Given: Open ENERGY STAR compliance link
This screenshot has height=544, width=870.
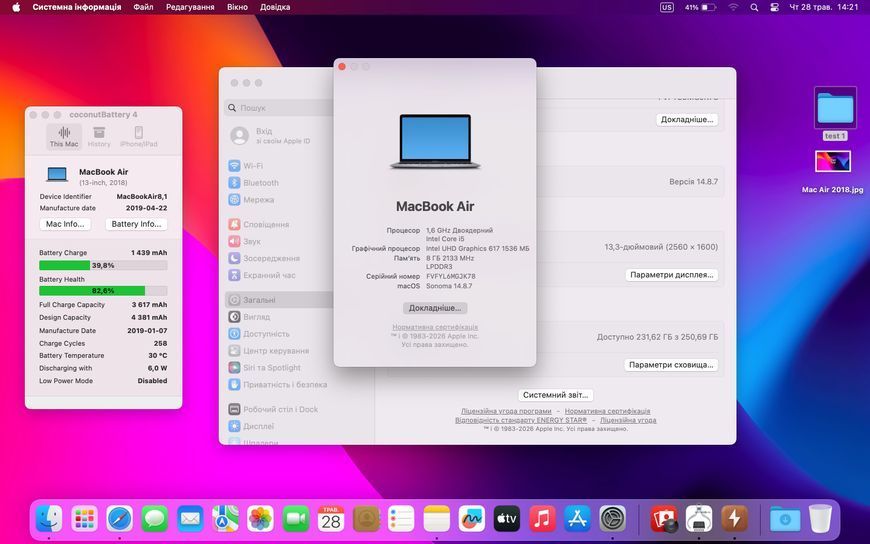Looking at the screenshot, I should click(x=521, y=420).
